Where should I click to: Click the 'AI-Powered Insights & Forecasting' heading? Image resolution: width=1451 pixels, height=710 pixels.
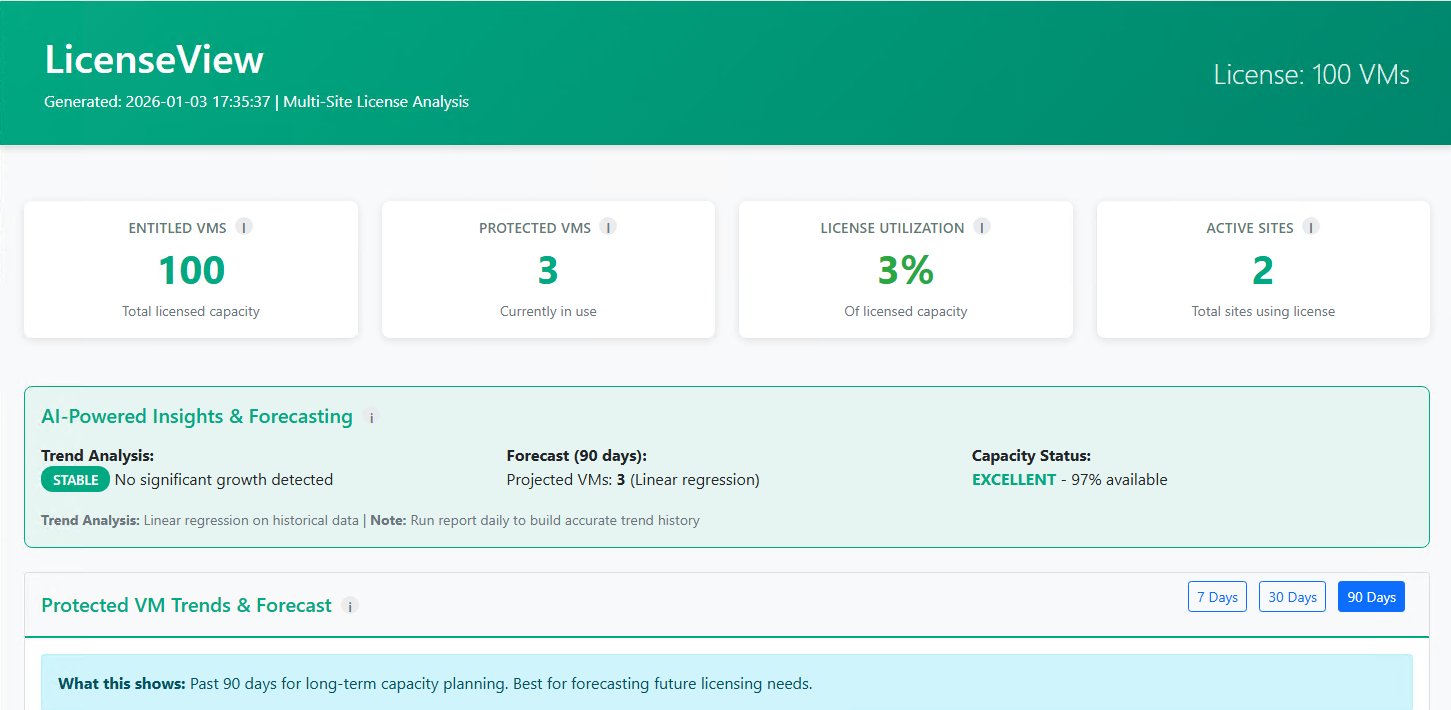(x=197, y=417)
